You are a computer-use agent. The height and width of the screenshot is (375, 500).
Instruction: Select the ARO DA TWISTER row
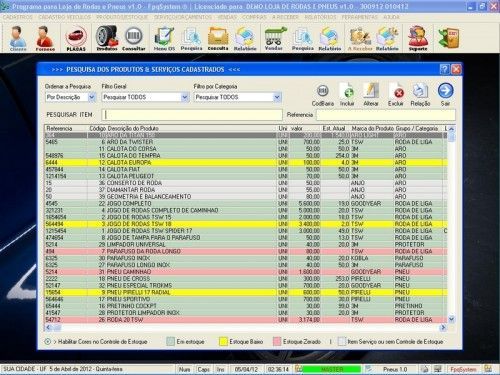246,142
